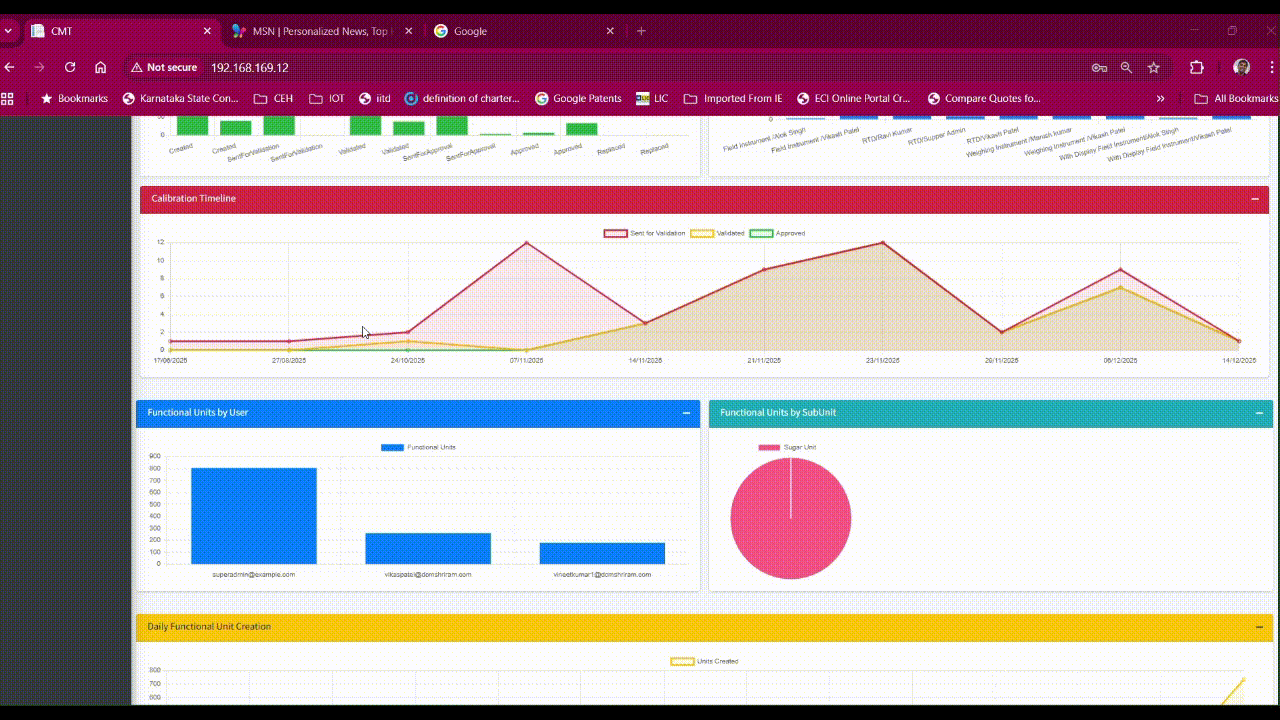Click the Daily Functional Unit Creation title
This screenshot has height=720, width=1280.
click(x=209, y=626)
